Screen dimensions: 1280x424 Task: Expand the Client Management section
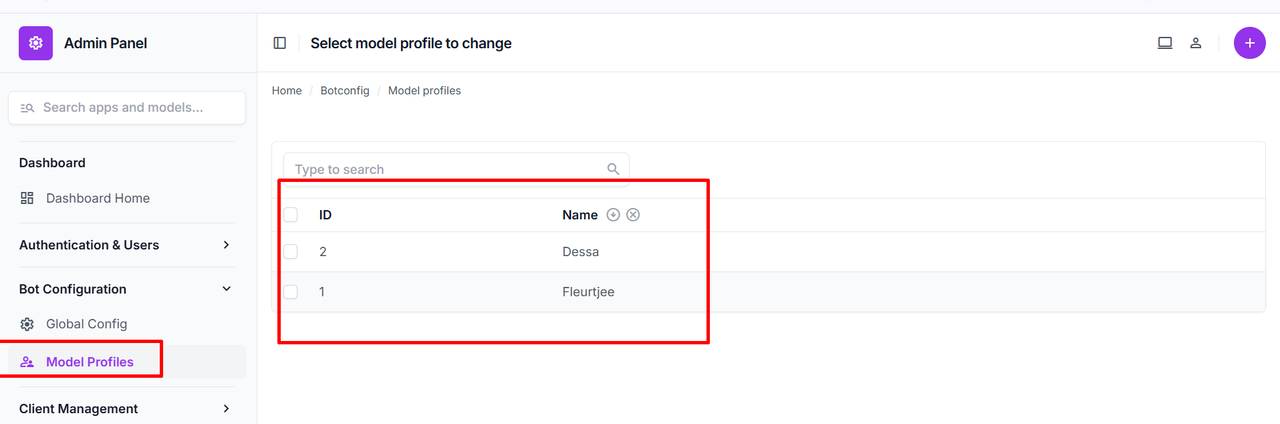tap(226, 409)
